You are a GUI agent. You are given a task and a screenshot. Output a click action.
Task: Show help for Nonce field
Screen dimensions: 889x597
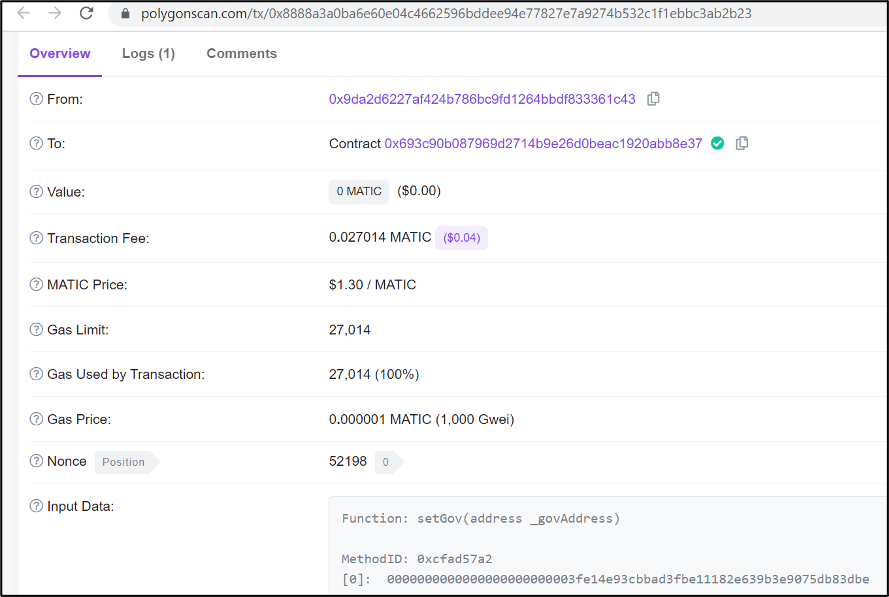pos(36,460)
